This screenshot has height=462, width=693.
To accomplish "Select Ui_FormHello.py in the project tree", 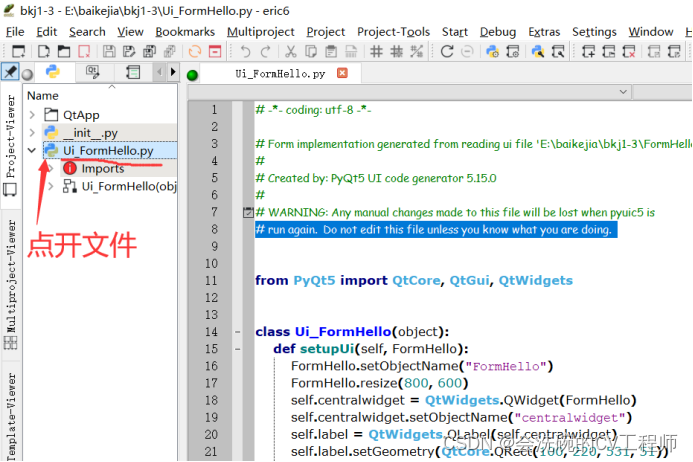I will tap(110, 150).
